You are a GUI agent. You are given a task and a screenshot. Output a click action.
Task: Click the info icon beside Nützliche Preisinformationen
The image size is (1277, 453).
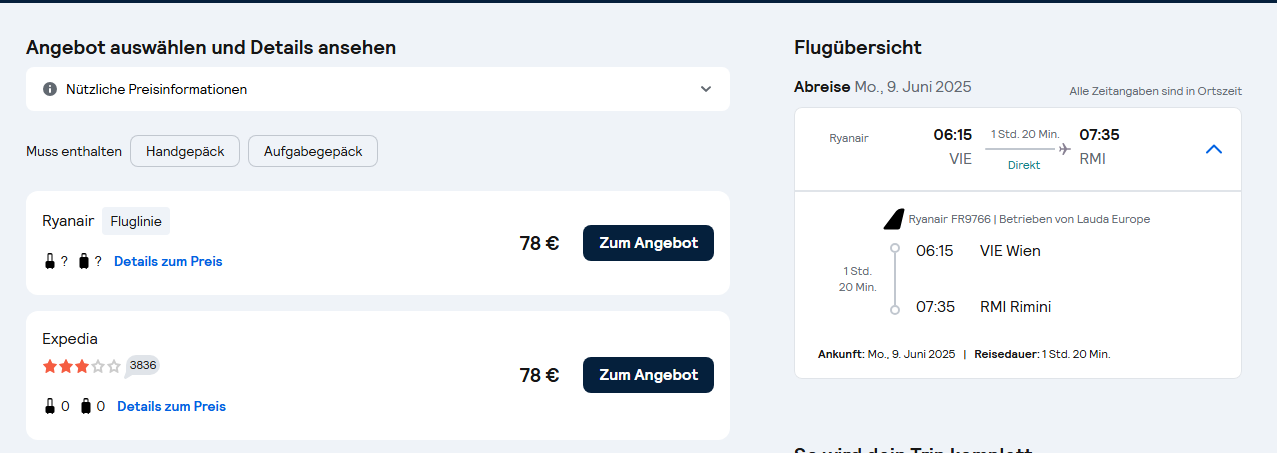point(50,89)
